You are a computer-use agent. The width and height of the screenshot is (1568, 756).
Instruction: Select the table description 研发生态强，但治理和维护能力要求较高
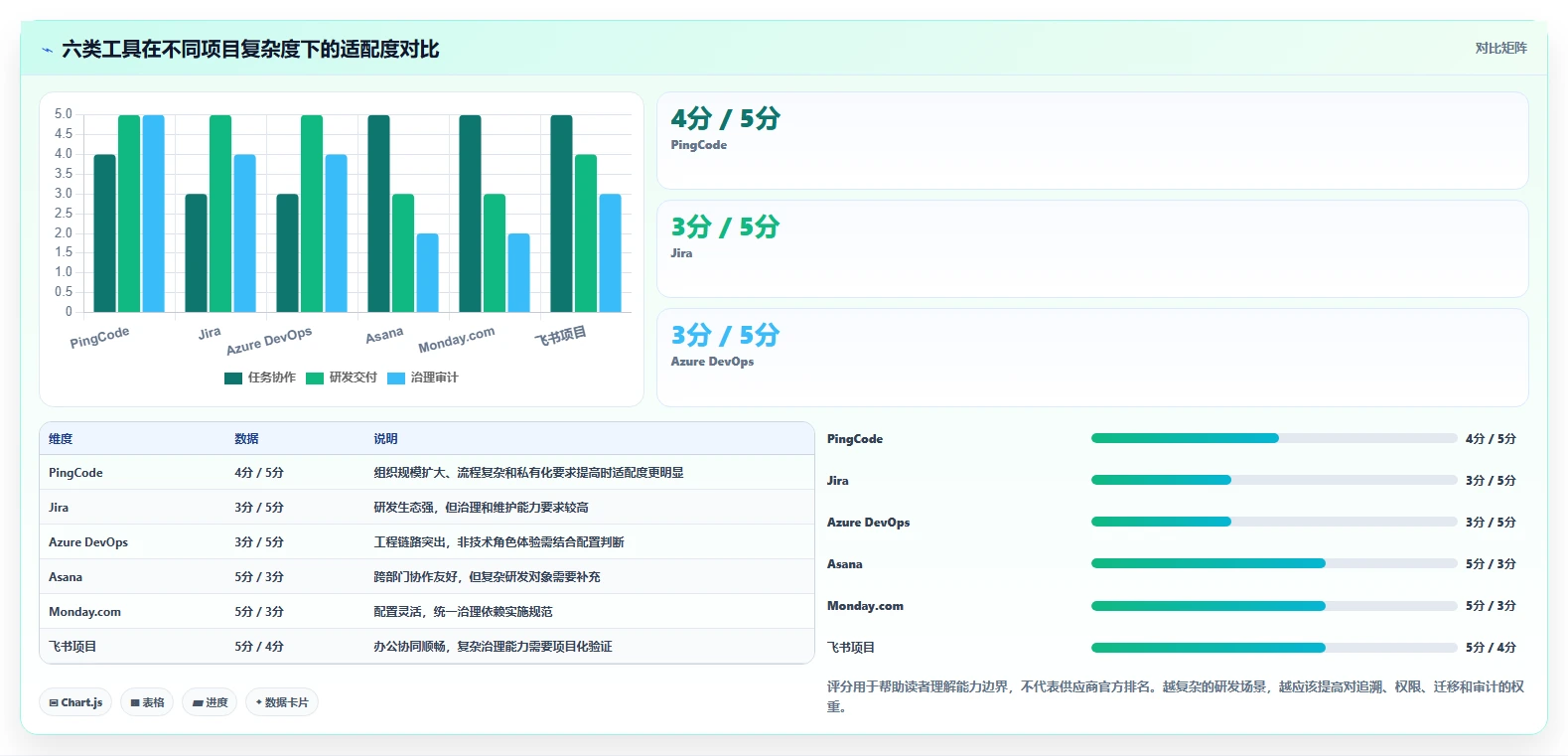tap(481, 508)
